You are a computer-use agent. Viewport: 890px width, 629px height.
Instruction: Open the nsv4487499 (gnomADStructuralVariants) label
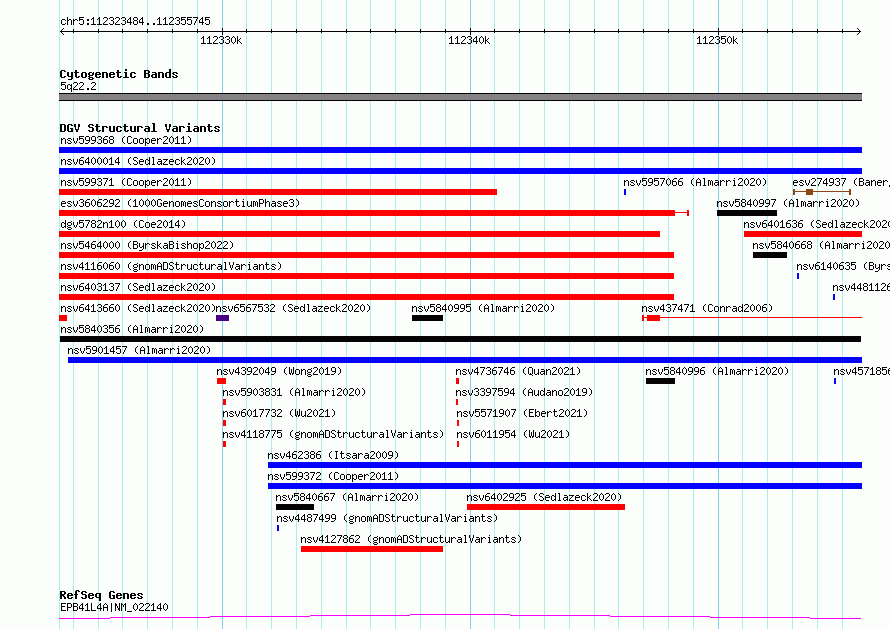tap(387, 518)
